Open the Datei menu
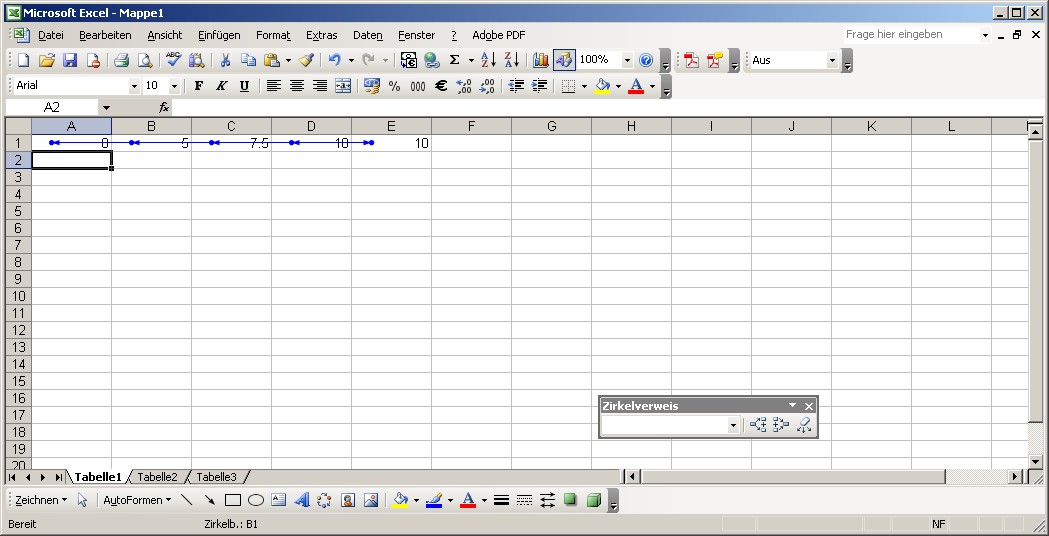This screenshot has height=536, width=1049. [51, 35]
